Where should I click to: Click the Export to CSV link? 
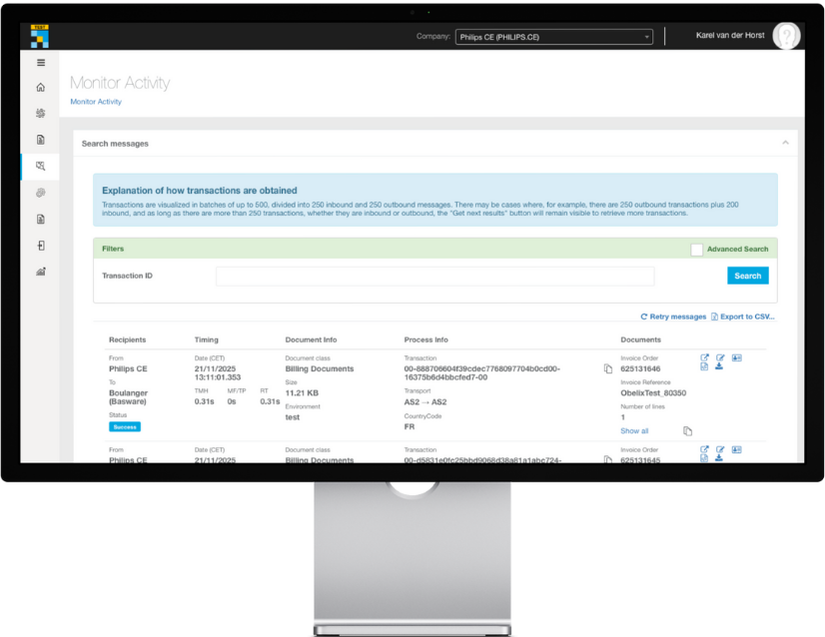(x=748, y=316)
